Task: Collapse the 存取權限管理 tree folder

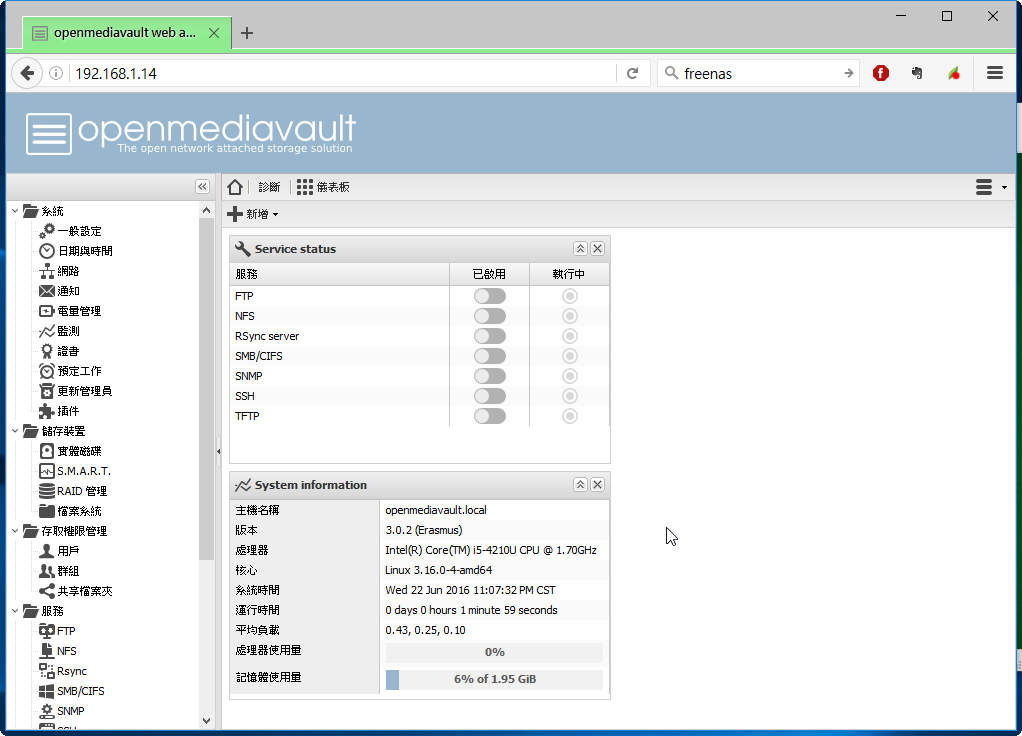Action: click(15, 531)
